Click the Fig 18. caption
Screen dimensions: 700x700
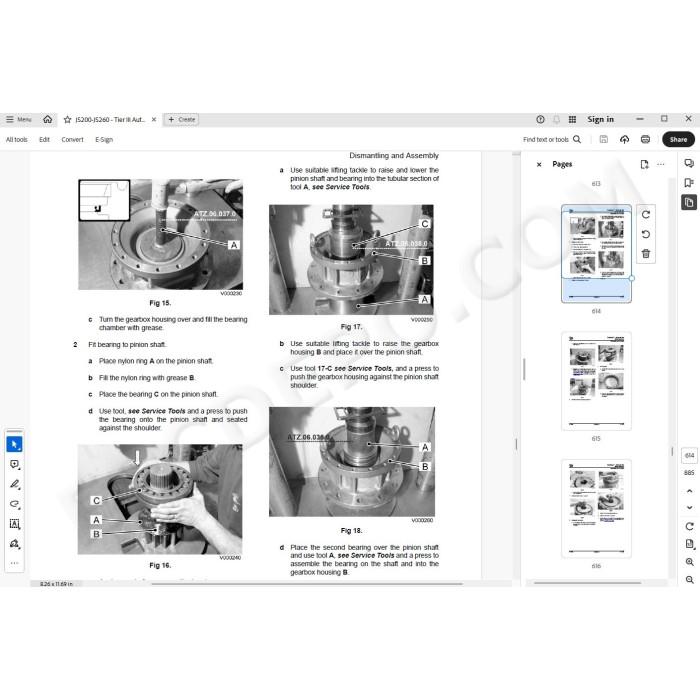(351, 531)
